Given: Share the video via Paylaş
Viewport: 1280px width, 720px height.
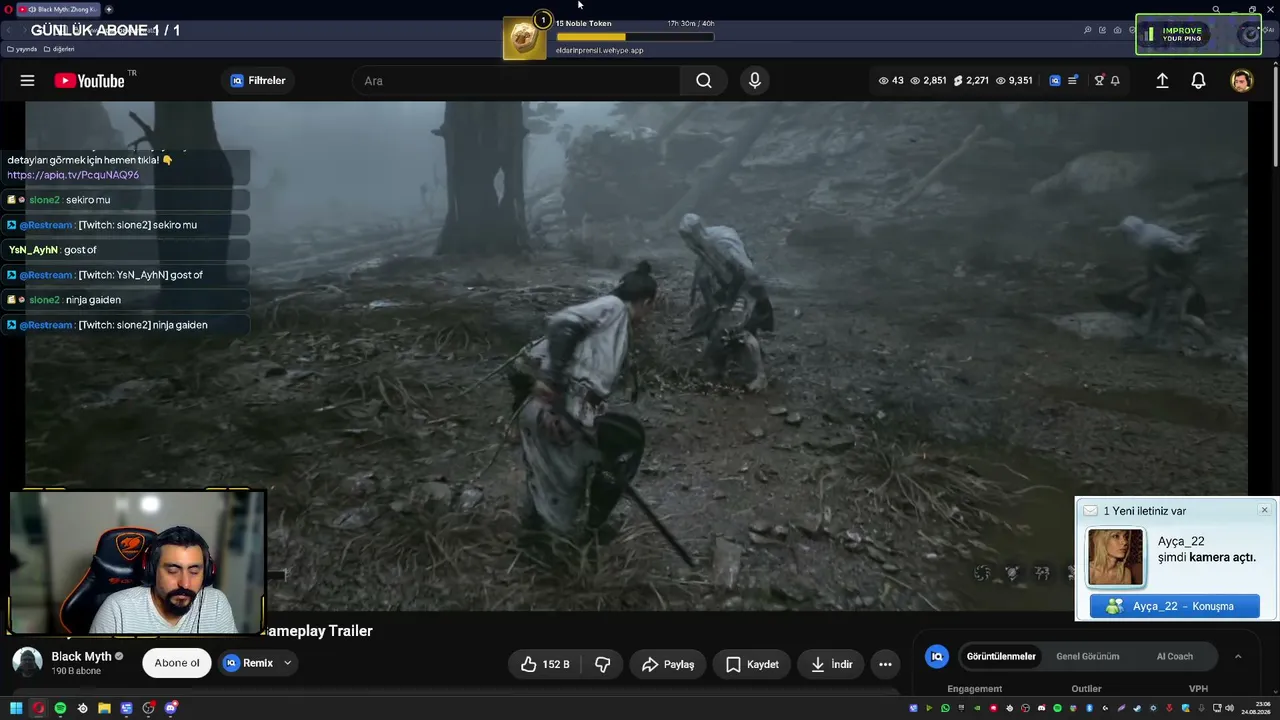Looking at the screenshot, I should (668, 664).
